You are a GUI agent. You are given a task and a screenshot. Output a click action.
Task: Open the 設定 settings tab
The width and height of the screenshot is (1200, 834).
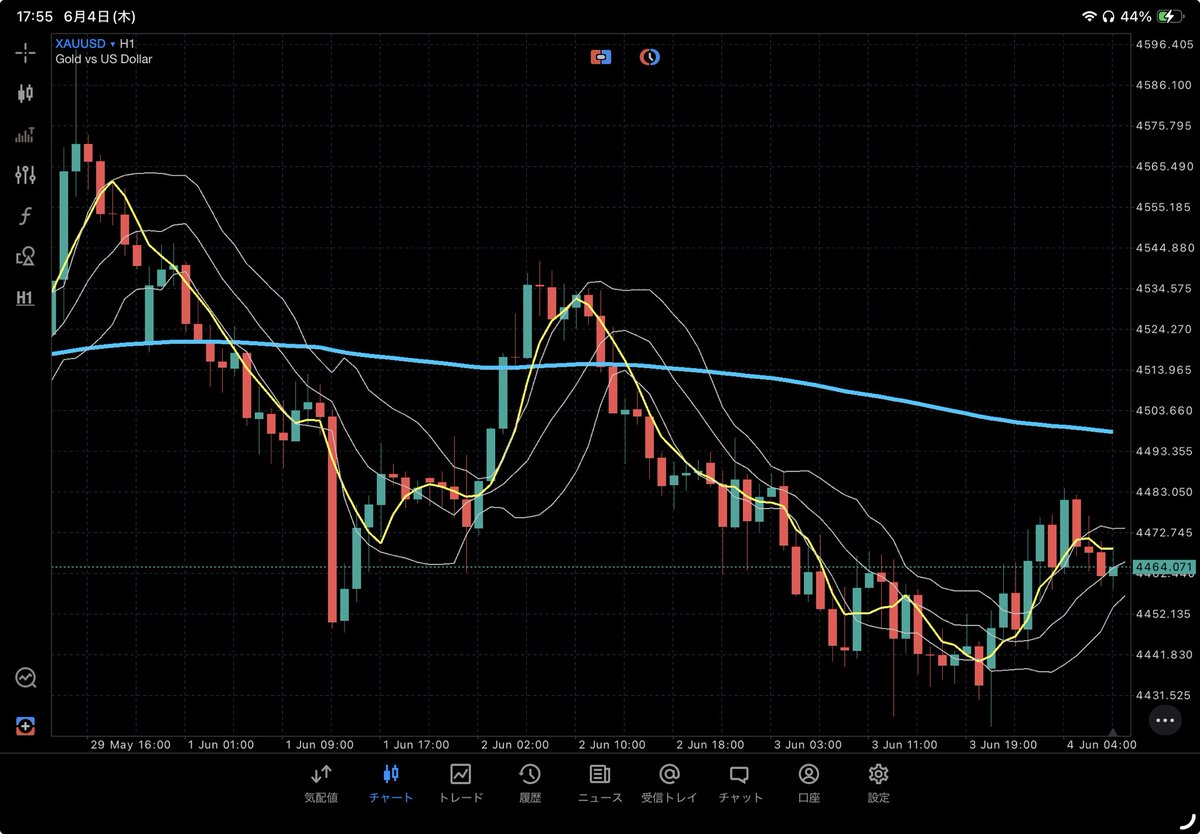click(x=879, y=783)
